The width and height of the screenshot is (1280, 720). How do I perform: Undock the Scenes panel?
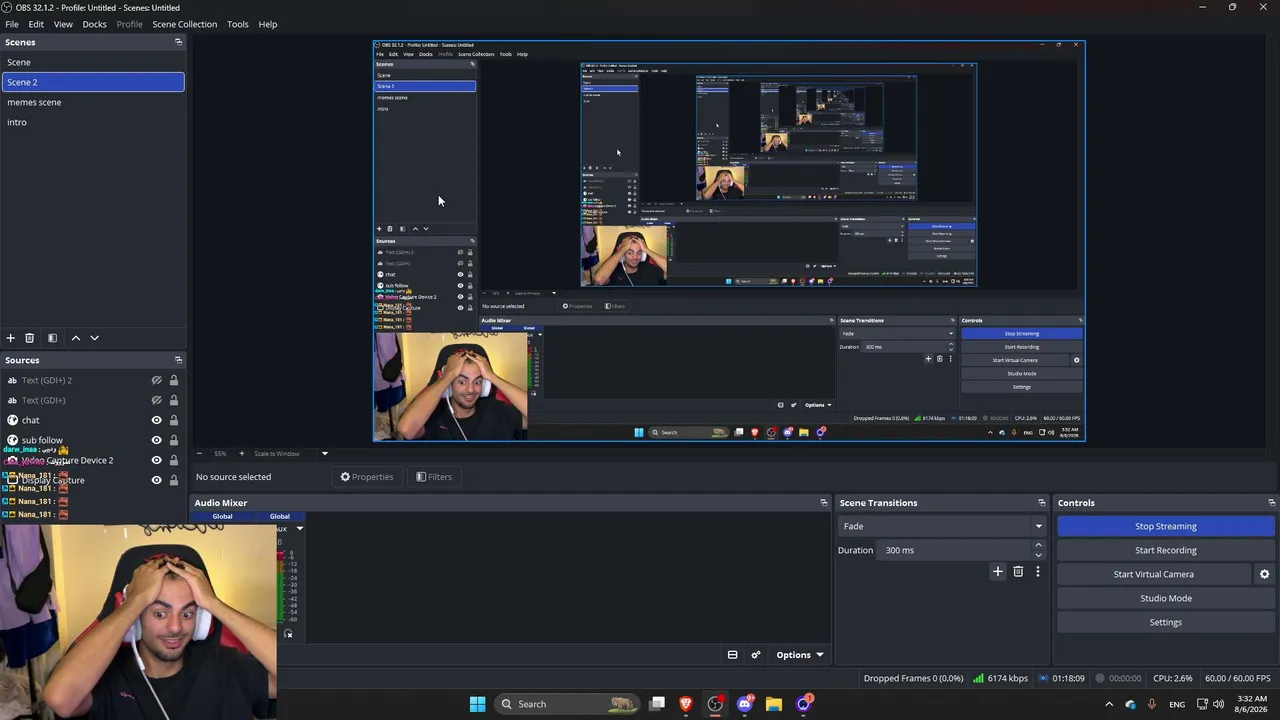[x=178, y=42]
